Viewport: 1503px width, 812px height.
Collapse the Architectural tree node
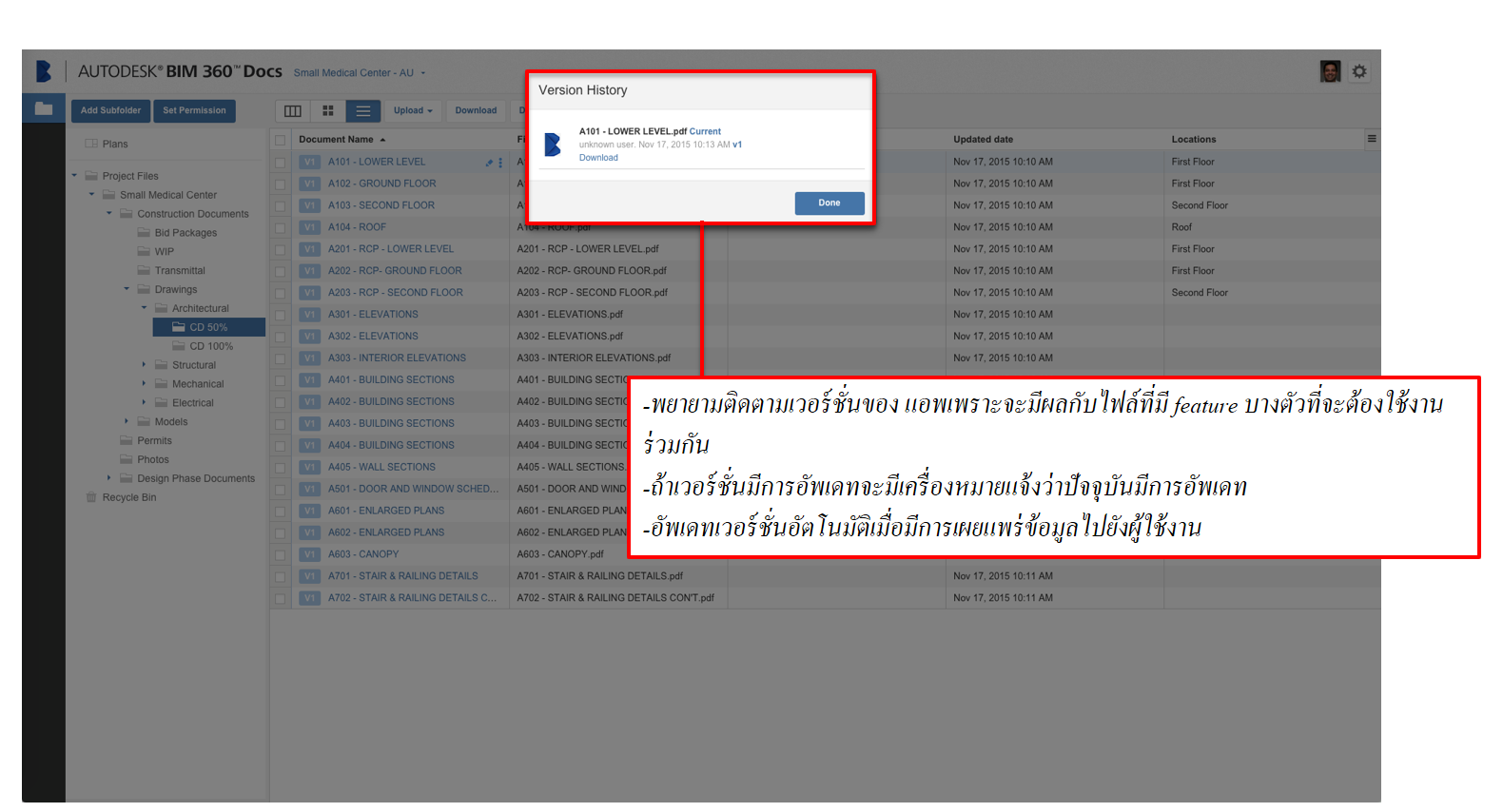pyautogui.click(x=145, y=308)
